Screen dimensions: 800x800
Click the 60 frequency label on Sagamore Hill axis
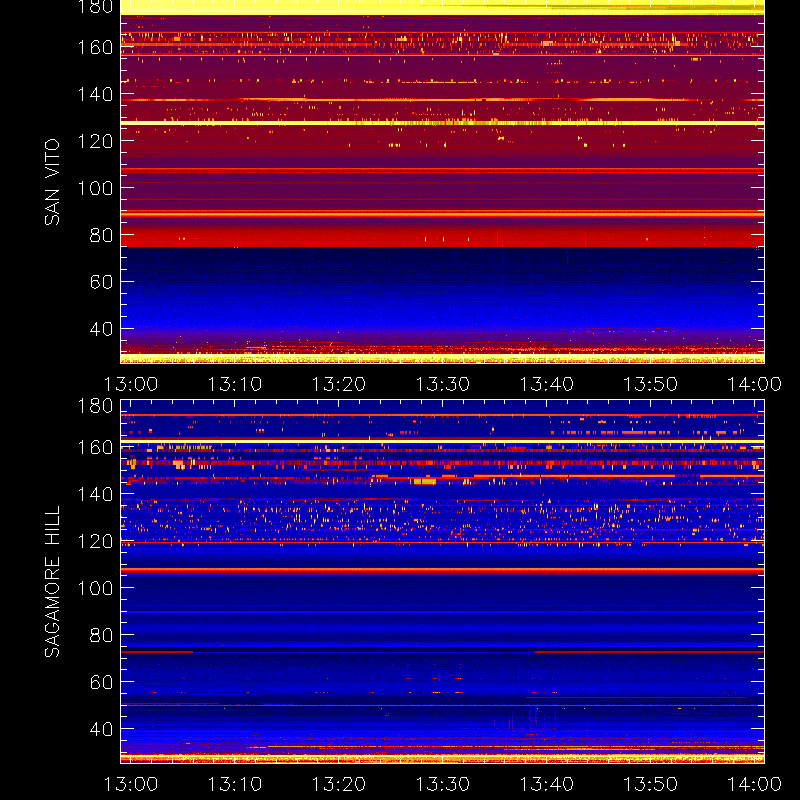click(101, 682)
